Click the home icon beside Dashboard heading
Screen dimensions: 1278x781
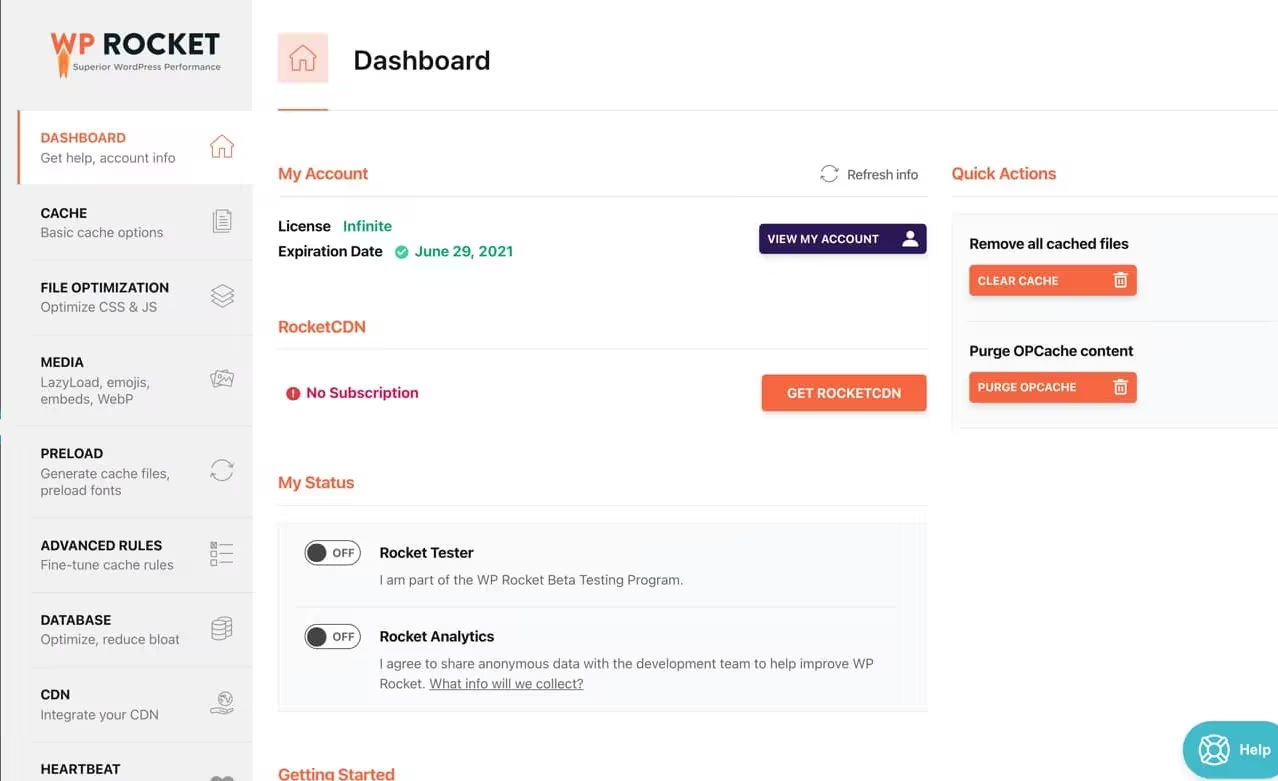click(303, 59)
